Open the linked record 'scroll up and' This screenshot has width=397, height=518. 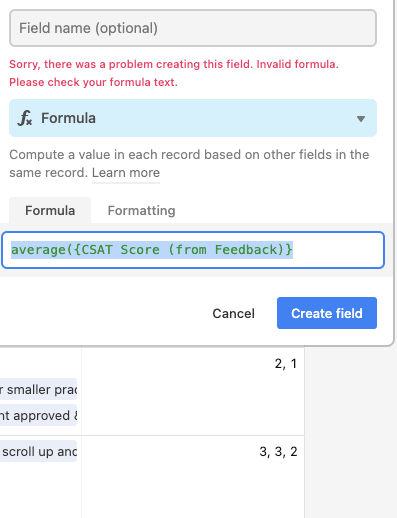tap(38, 451)
